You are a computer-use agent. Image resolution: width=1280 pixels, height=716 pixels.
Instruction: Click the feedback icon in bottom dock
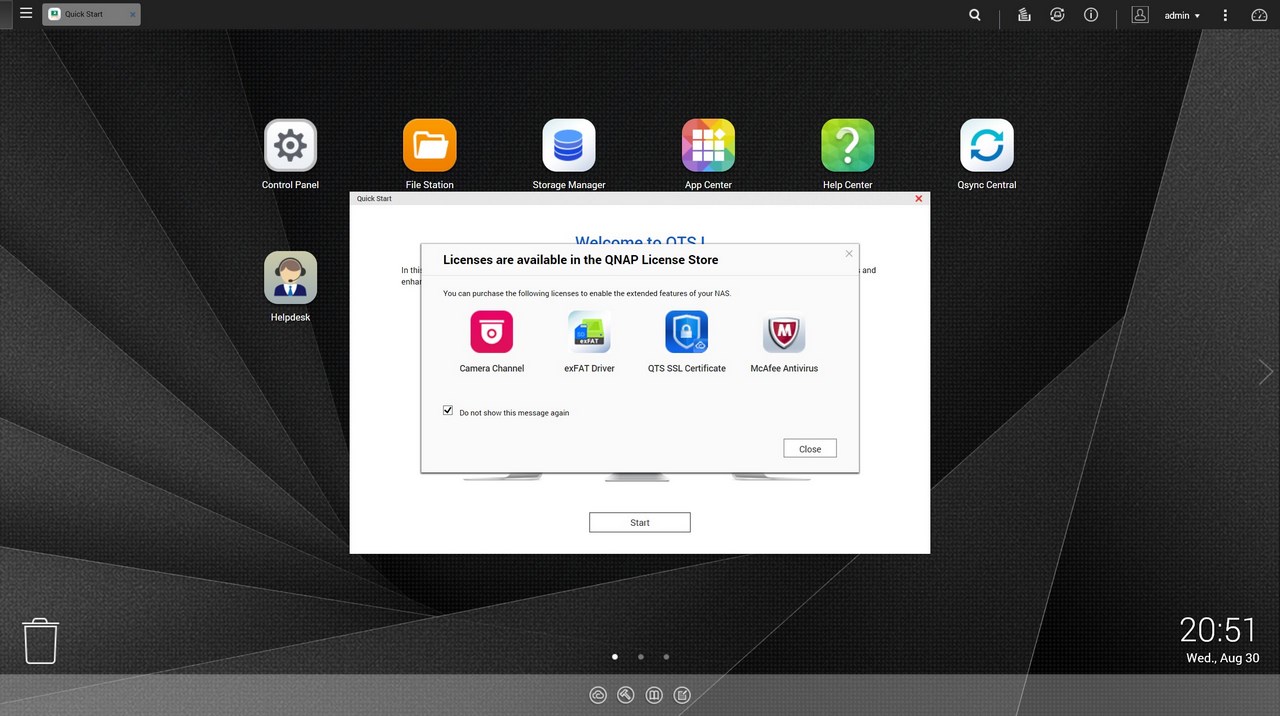pyautogui.click(x=682, y=694)
